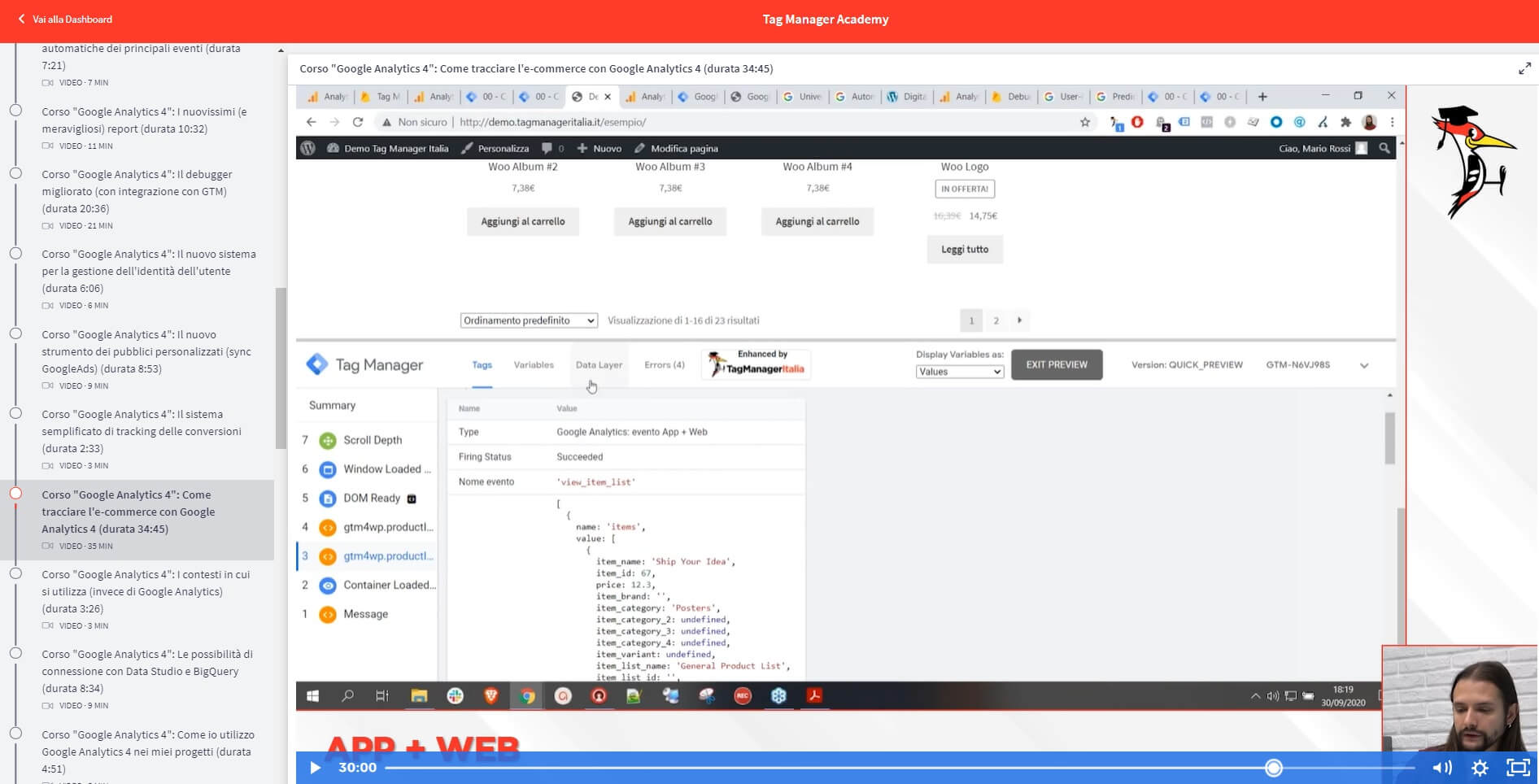This screenshot has width=1539, height=784.
Task: Select Message event
Action: [367, 614]
